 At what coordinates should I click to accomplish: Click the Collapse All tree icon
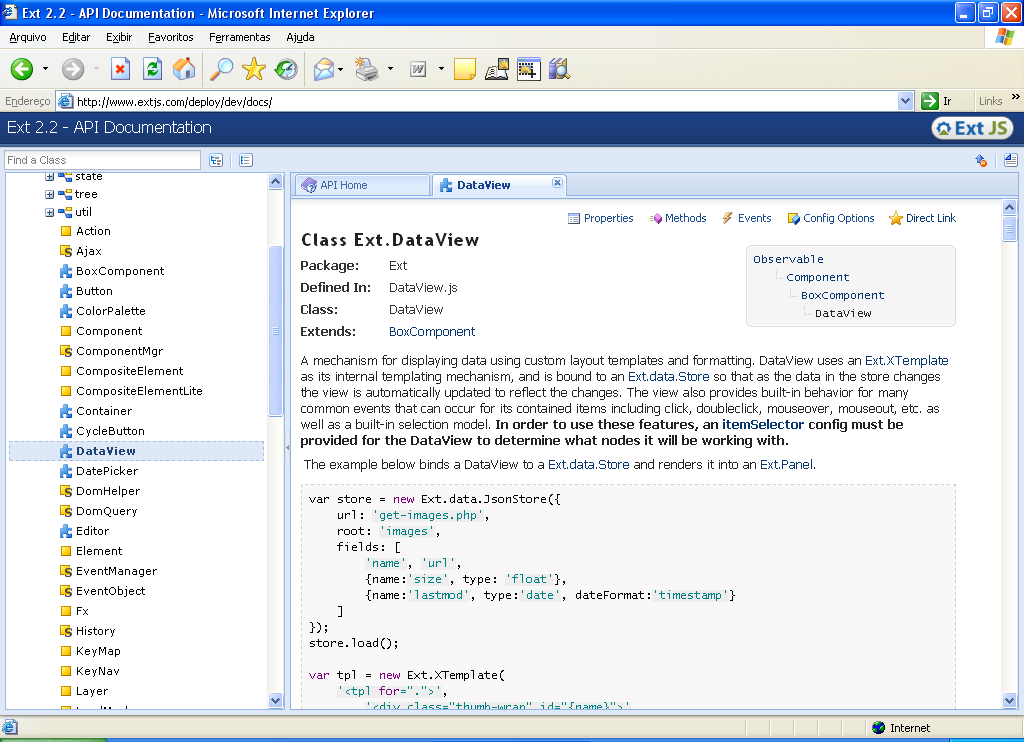click(x=246, y=160)
